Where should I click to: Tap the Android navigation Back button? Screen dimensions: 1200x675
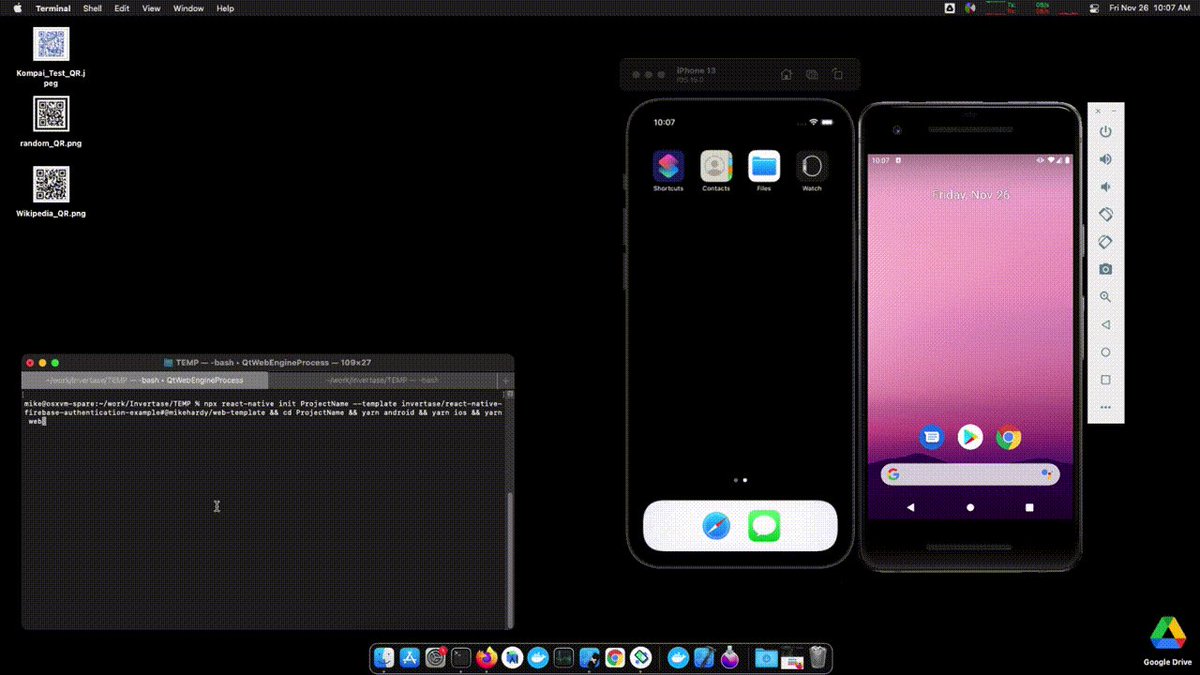pyautogui.click(x=910, y=508)
